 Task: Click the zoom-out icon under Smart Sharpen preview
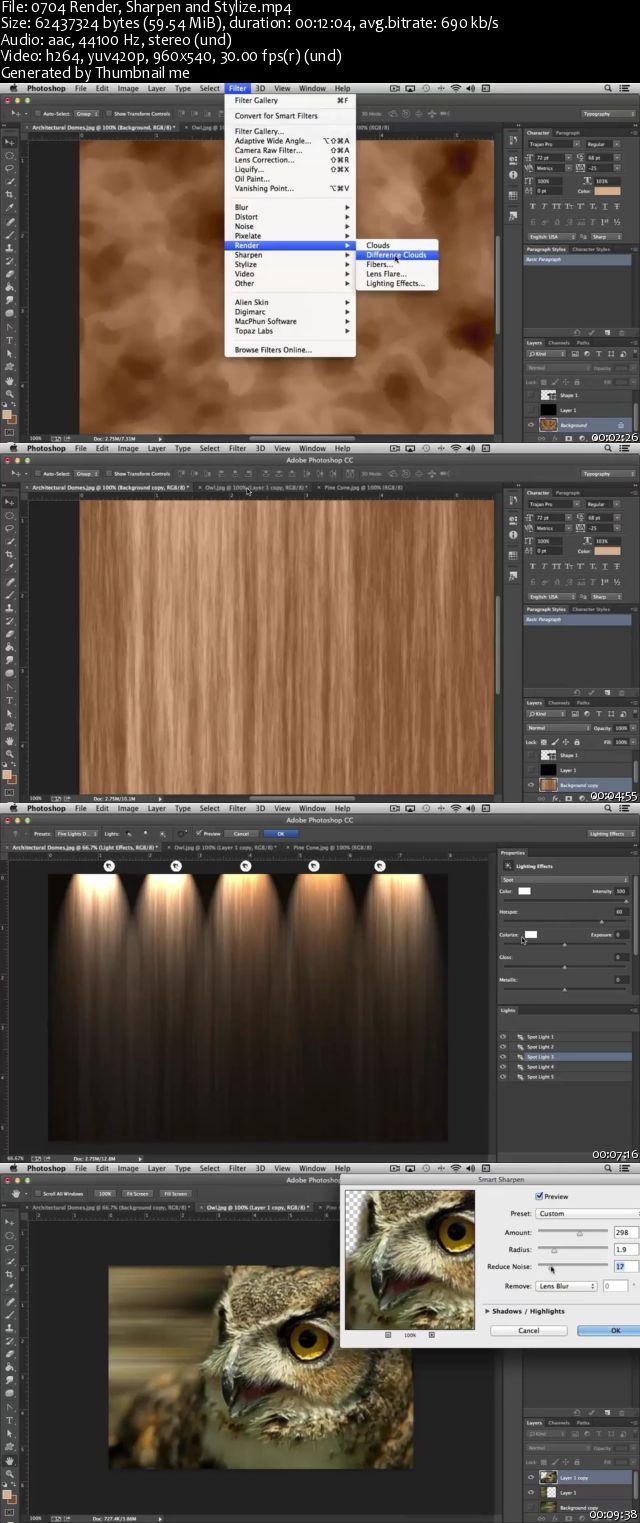tap(388, 1335)
